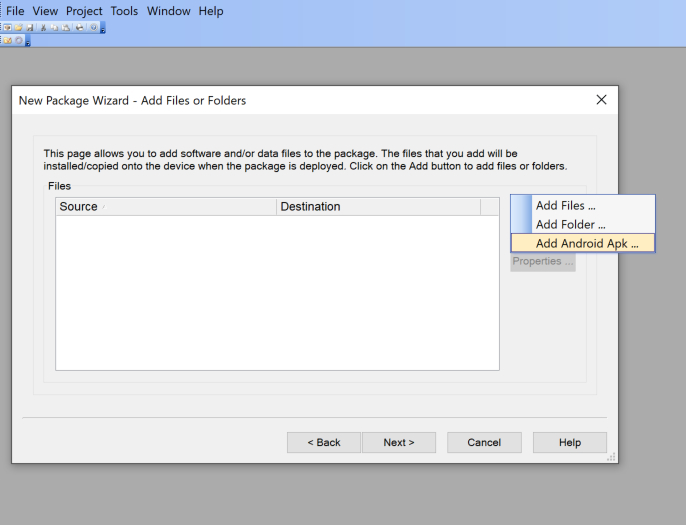Click the round gear icon in second toolbar

click(19, 40)
